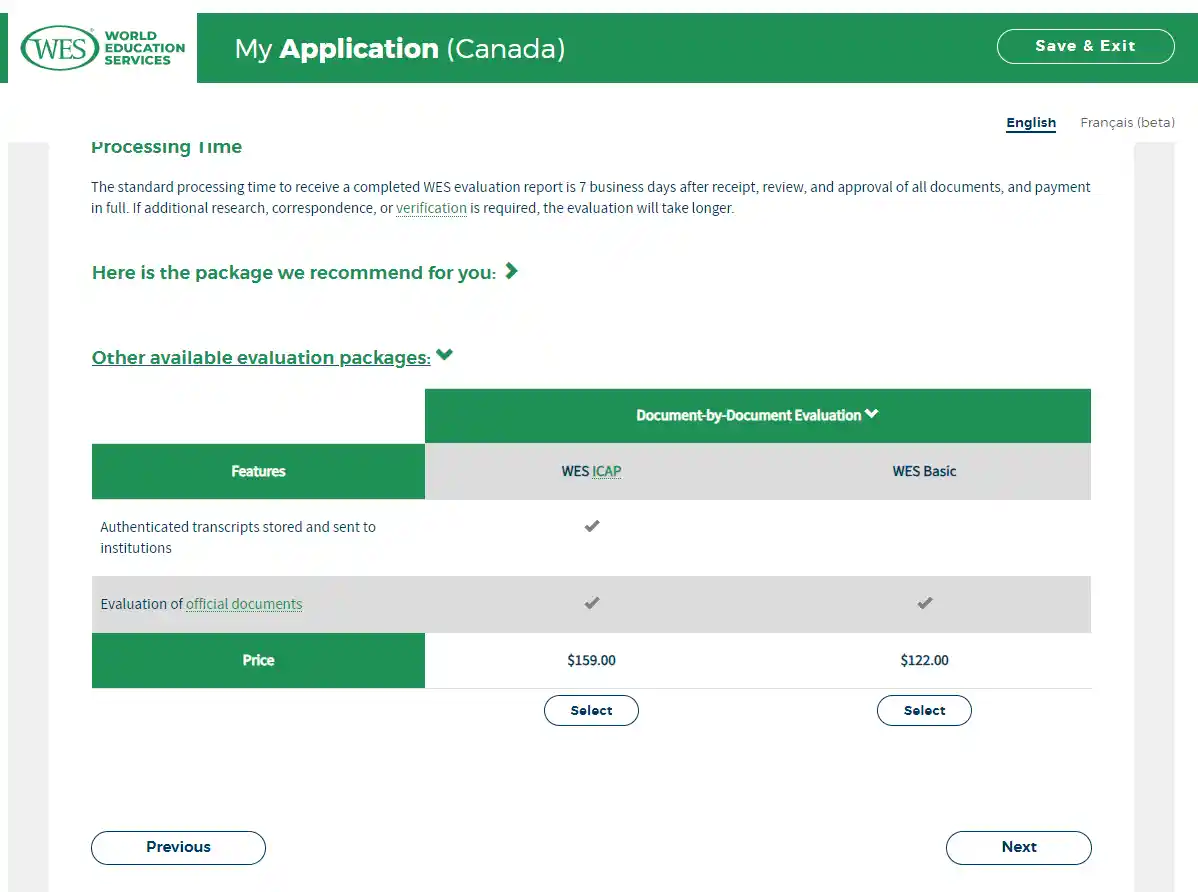The image size is (1198, 892).
Task: Switch language to English
Action: tap(1031, 122)
